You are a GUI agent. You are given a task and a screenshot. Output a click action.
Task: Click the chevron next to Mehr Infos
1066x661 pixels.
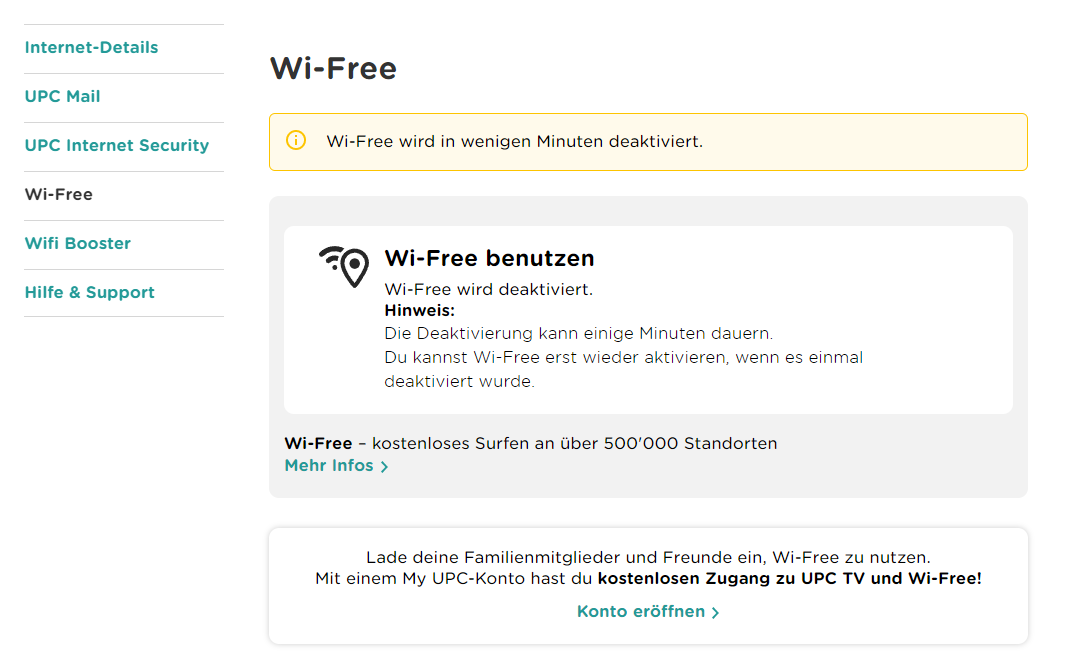(384, 467)
